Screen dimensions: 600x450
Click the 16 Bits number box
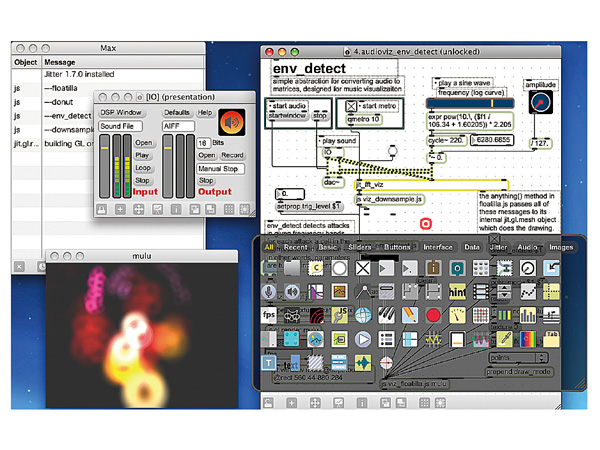point(203,143)
